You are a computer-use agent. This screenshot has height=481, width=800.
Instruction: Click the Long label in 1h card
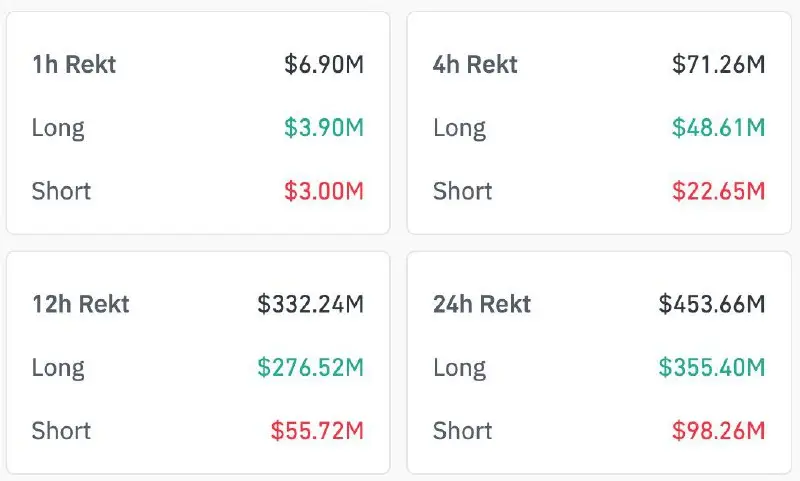(x=58, y=128)
